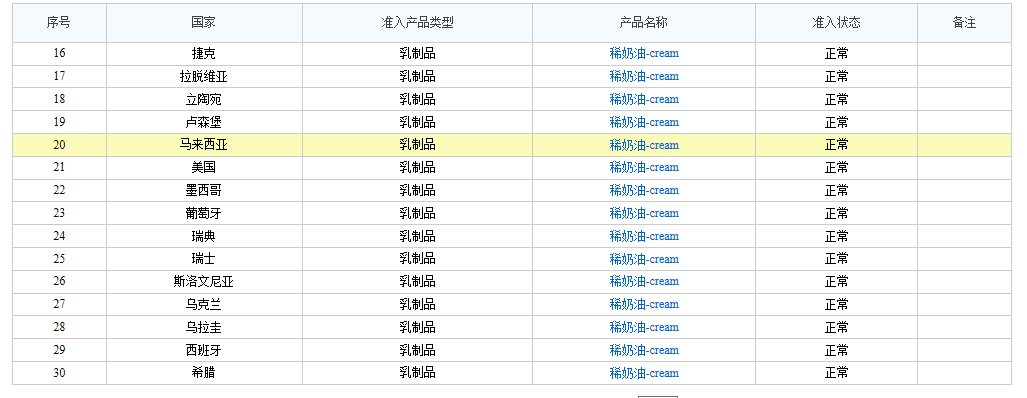Click 正常 status in 葡萄牙 row
This screenshot has width=1027, height=398.
tap(836, 213)
